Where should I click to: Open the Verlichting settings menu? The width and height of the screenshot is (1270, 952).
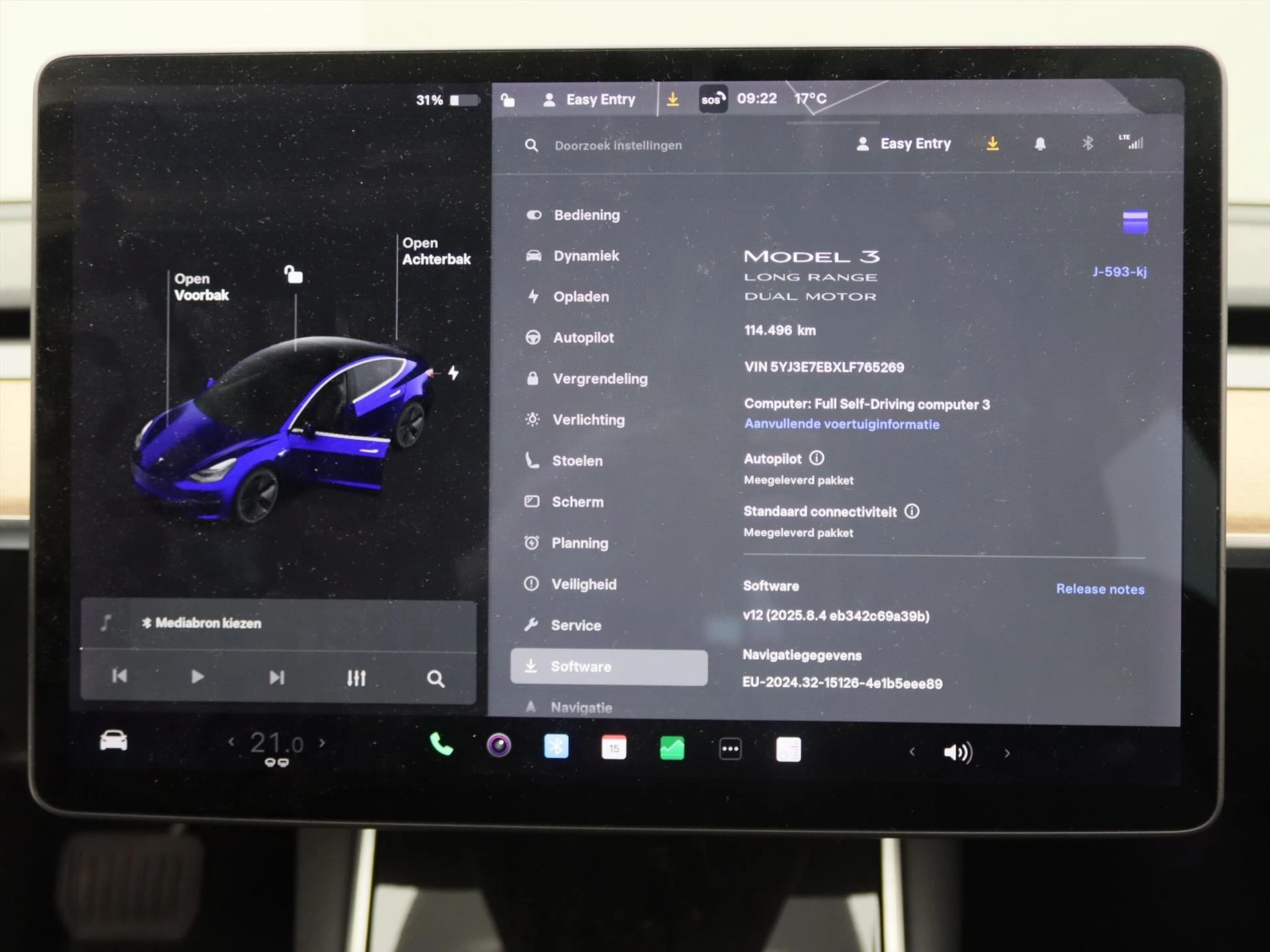point(588,420)
